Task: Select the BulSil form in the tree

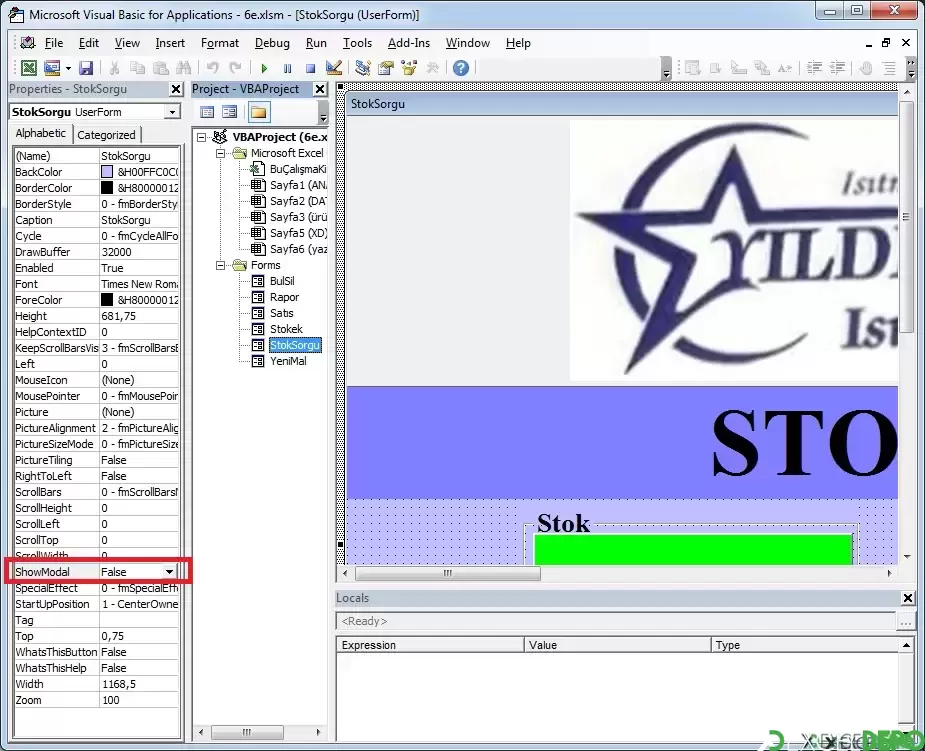Action: (x=282, y=281)
